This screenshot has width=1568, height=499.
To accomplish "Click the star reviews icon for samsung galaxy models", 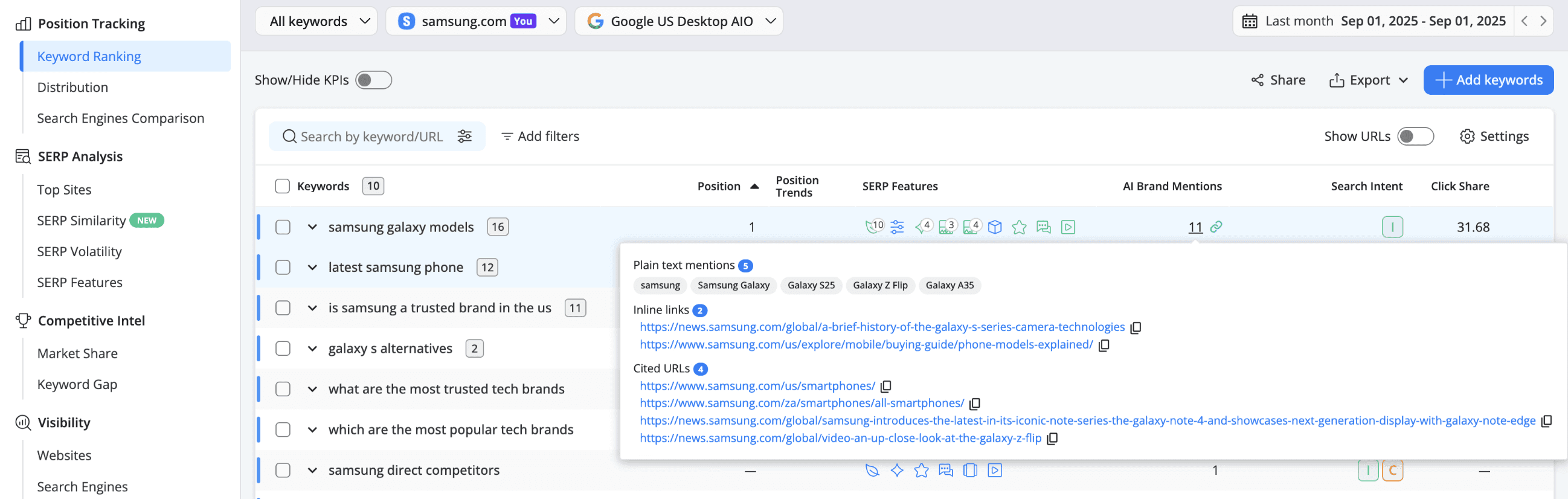I will tap(1019, 227).
